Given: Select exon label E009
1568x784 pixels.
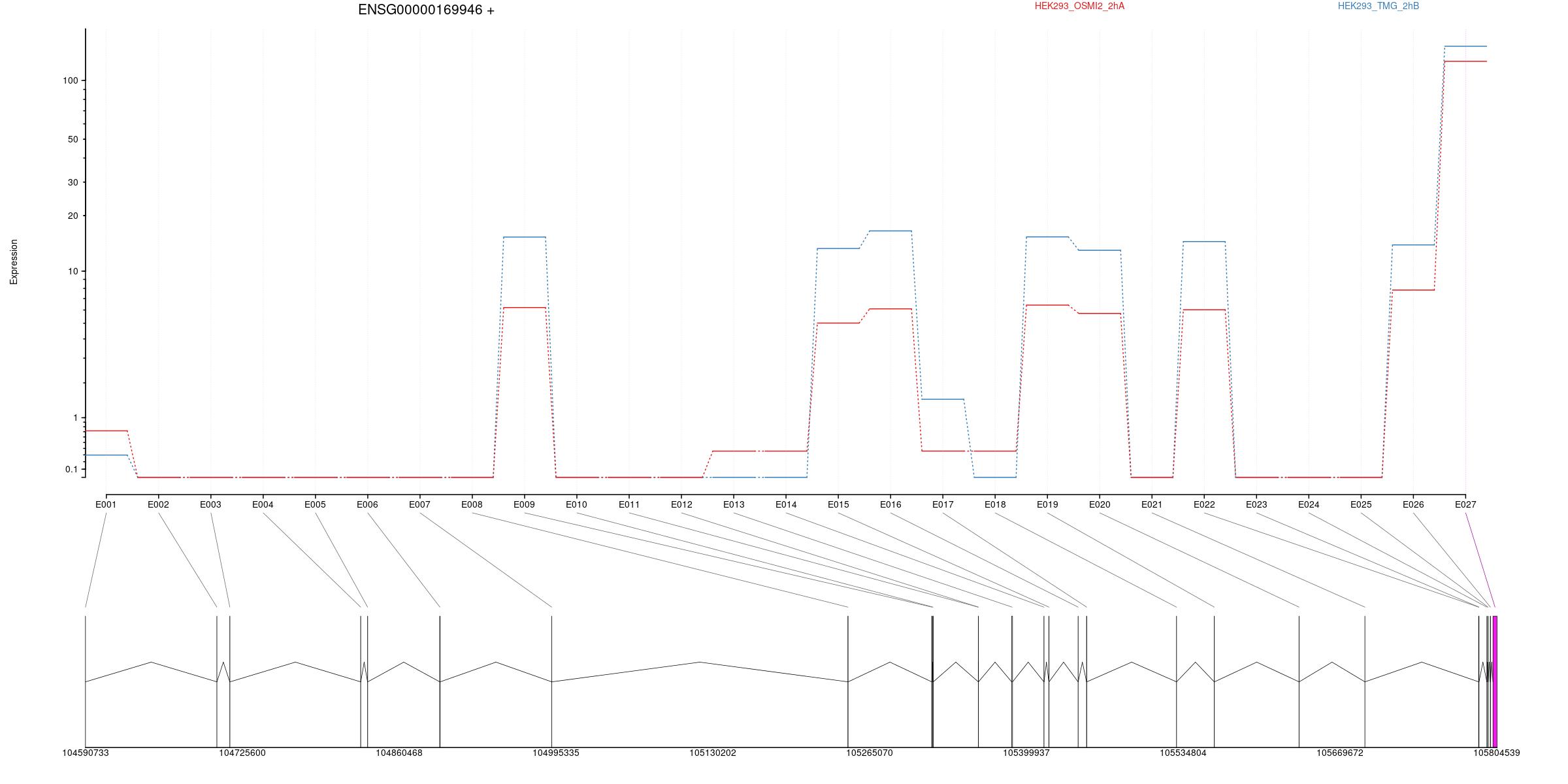Looking at the screenshot, I should [524, 504].
